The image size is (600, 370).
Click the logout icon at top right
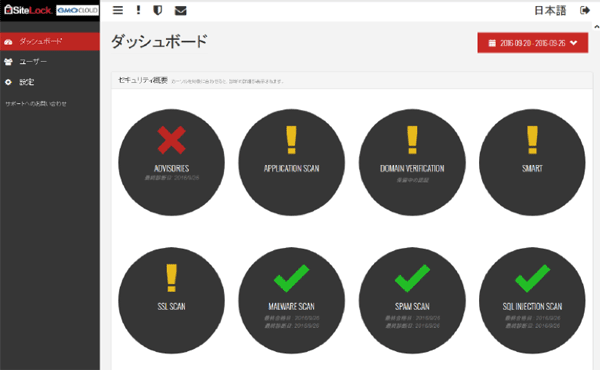tap(585, 10)
